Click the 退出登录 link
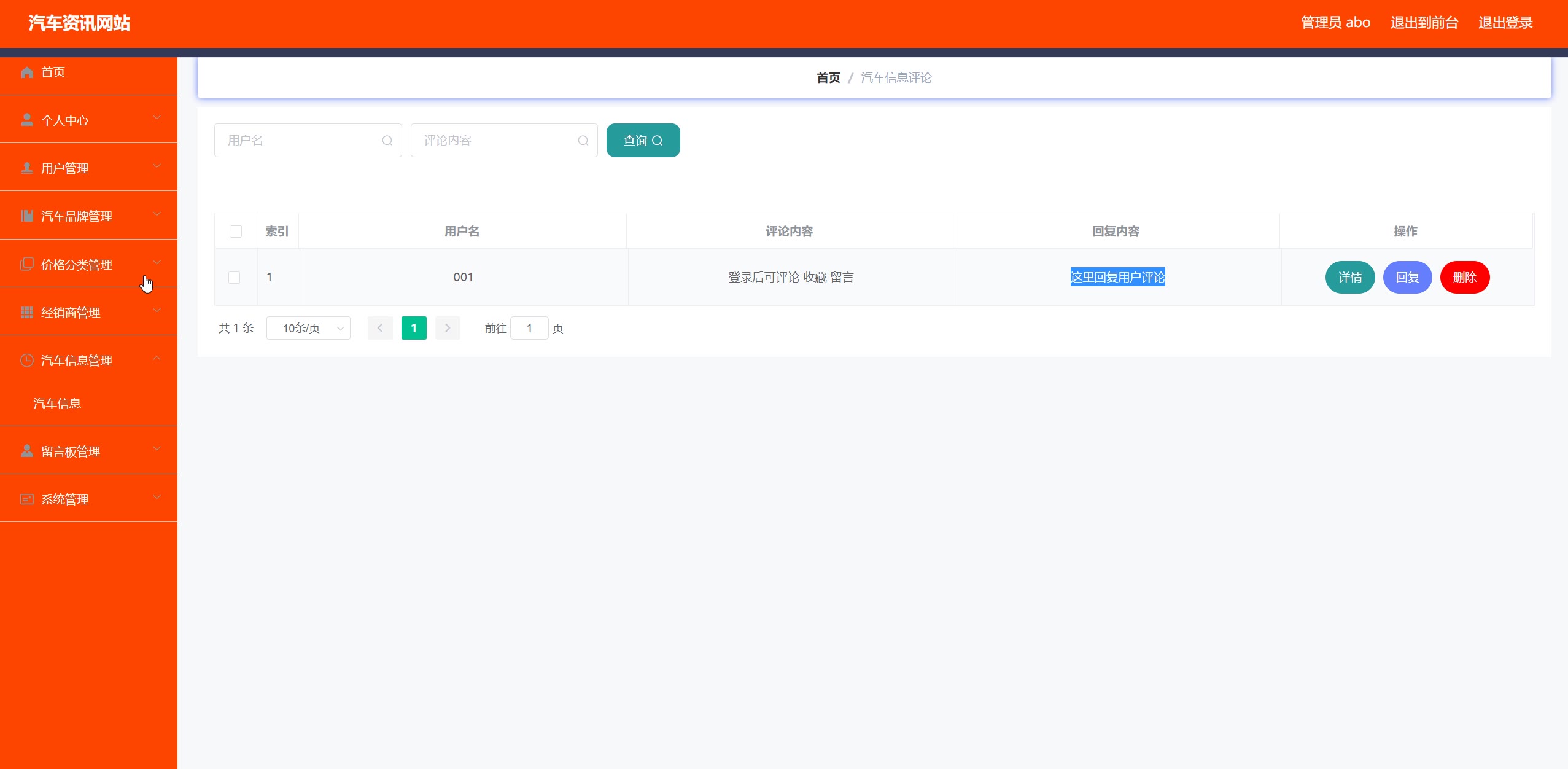 (x=1505, y=23)
